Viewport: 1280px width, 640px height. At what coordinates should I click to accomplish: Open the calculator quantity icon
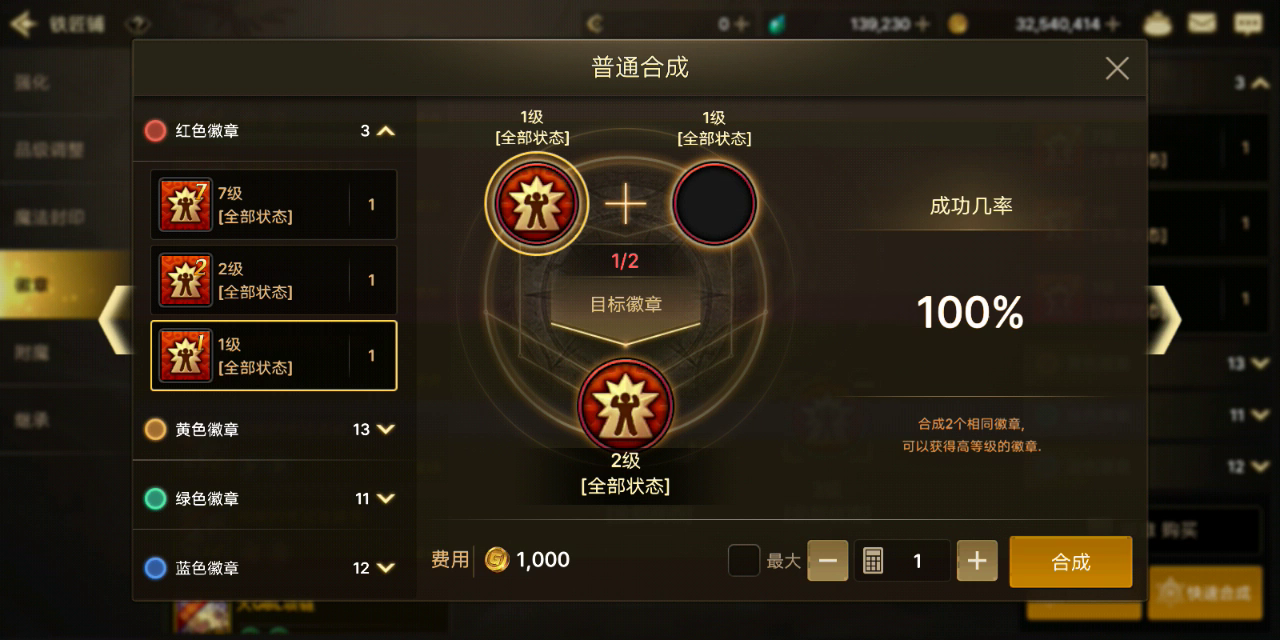[873, 561]
